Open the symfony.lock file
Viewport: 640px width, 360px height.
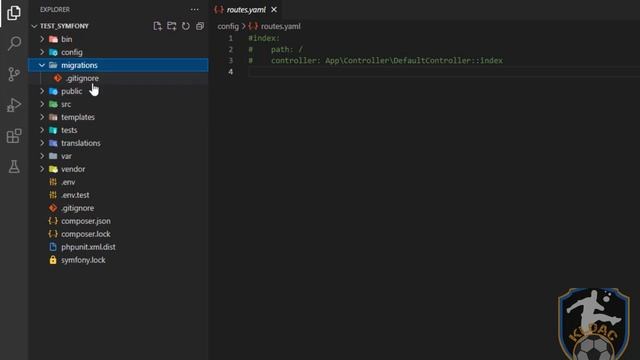[x=83, y=260]
